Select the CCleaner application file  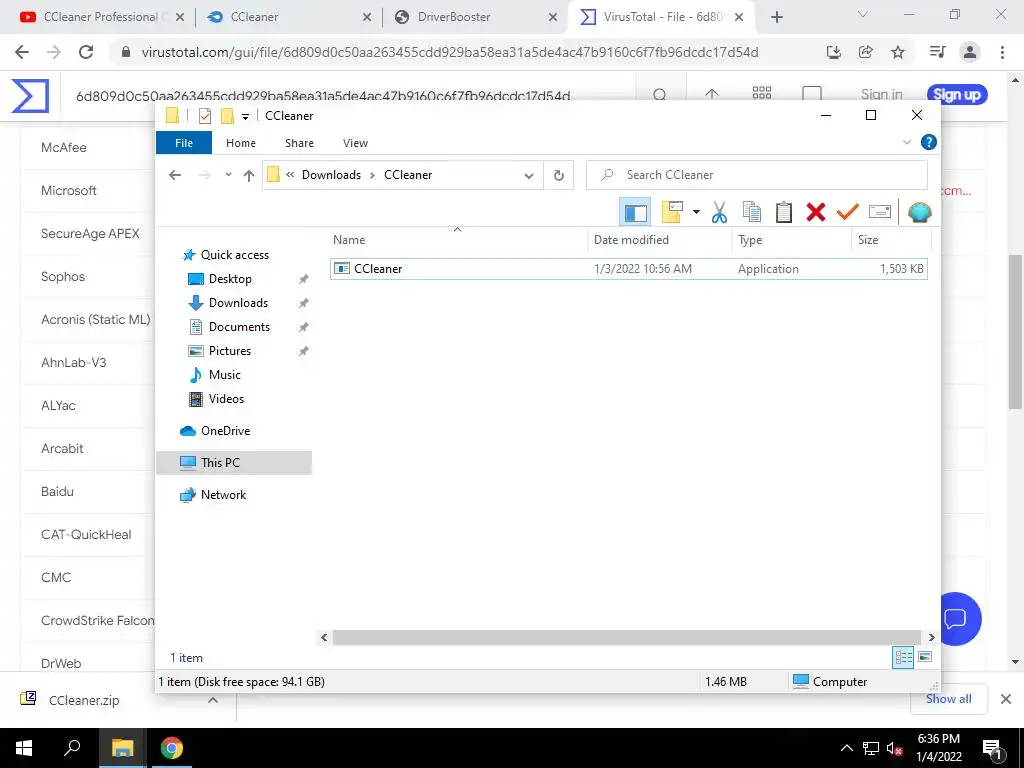point(628,269)
